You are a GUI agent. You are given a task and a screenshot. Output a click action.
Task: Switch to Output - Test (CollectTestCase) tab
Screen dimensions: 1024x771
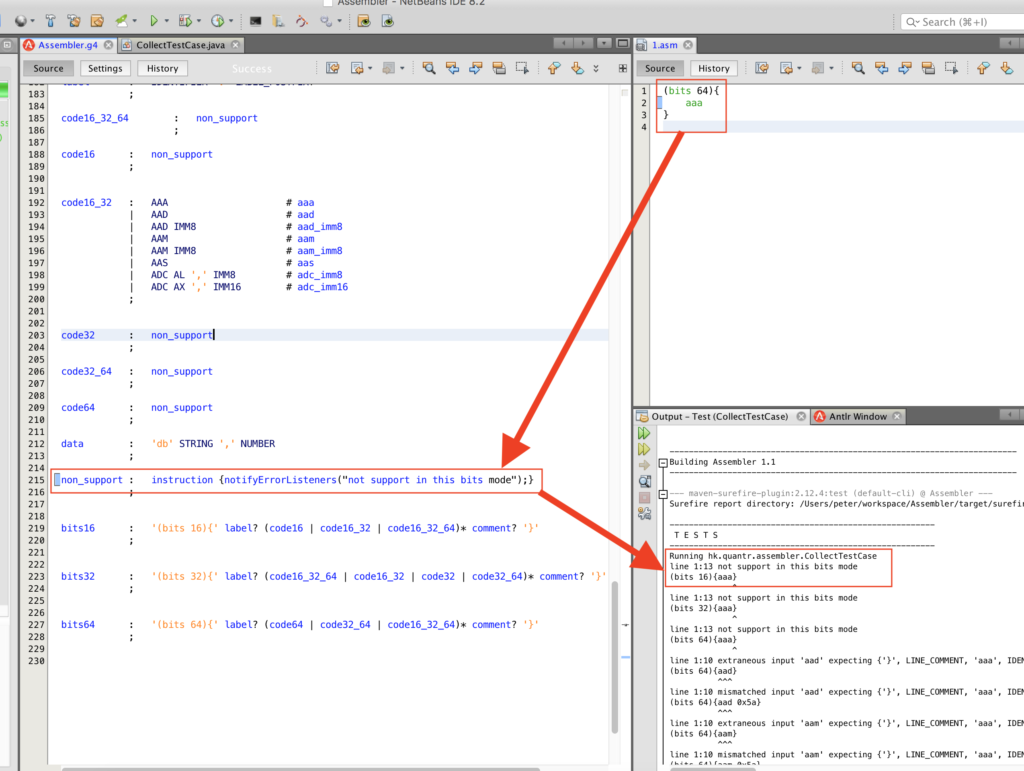(720, 417)
